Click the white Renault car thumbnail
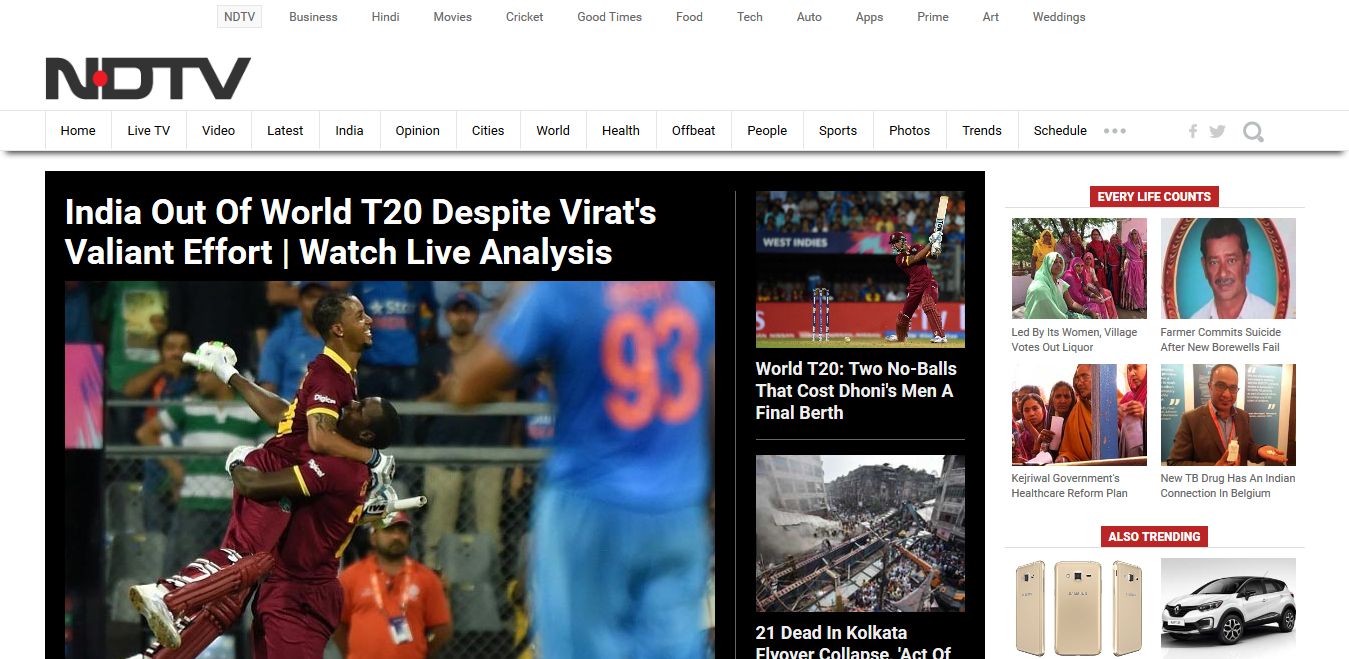Screen dimensions: 1349x659 point(1228,608)
